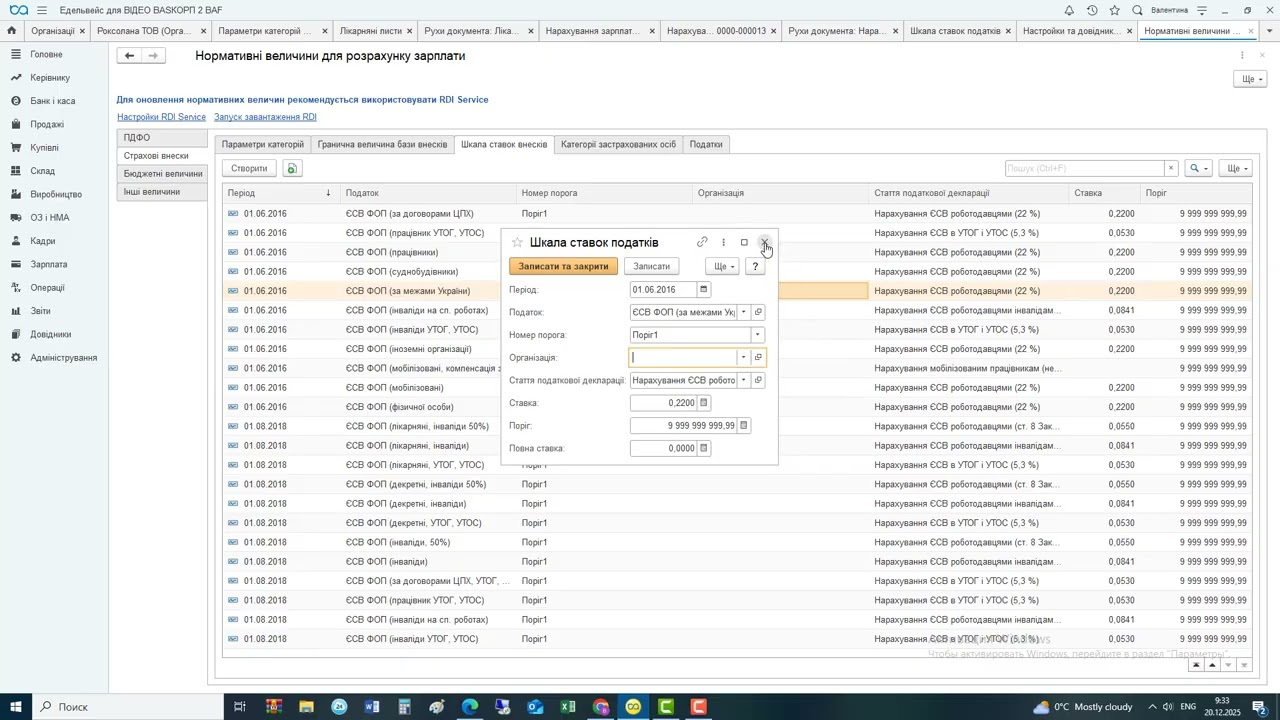
Task: Open the history clock icon
Action: 1092,10
